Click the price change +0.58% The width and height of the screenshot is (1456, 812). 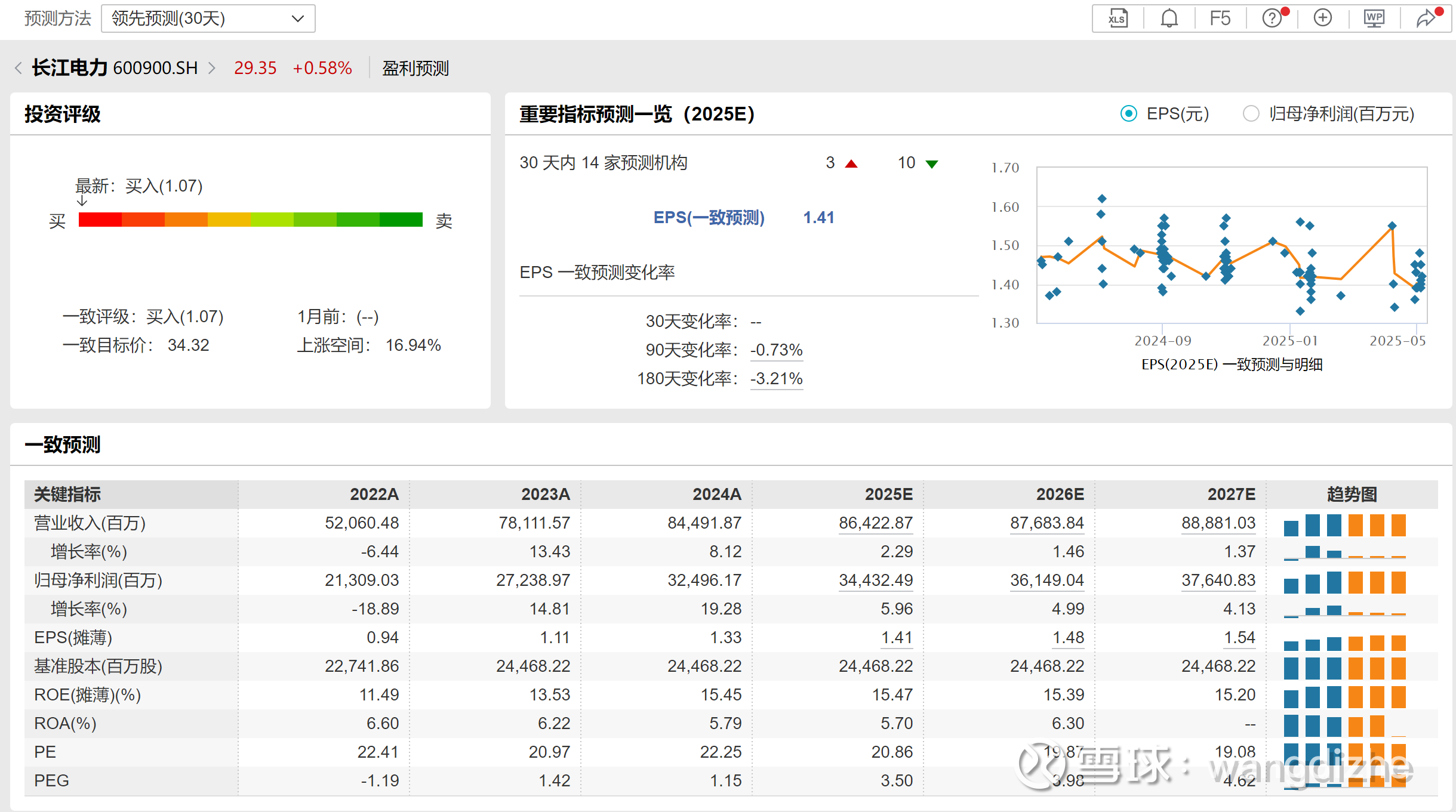coord(322,68)
